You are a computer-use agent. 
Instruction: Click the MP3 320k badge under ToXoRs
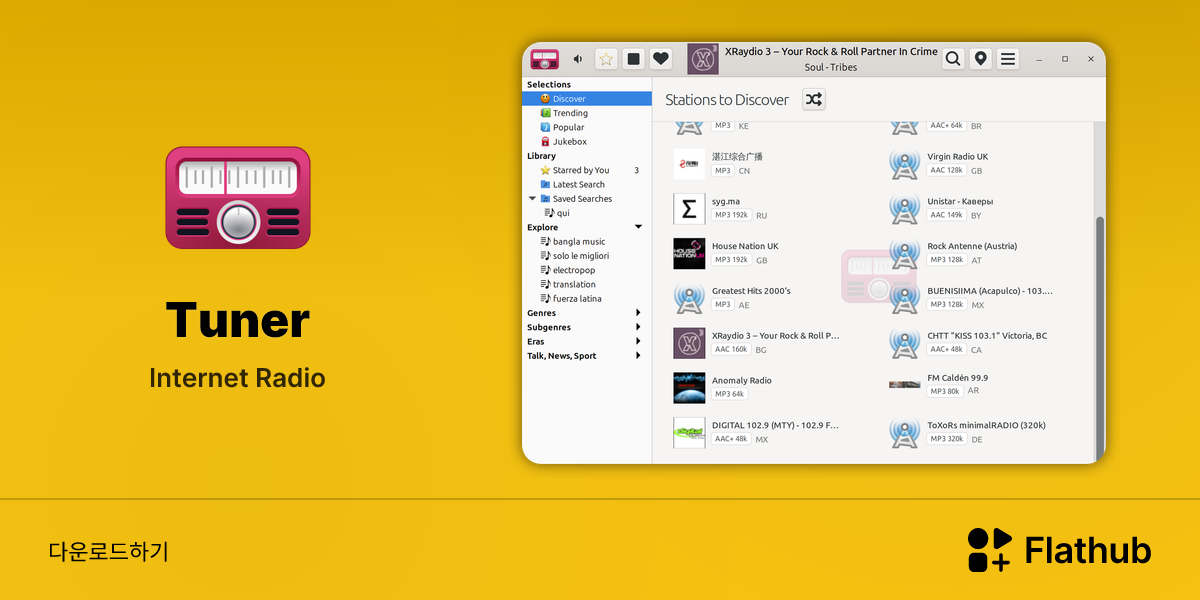point(946,439)
